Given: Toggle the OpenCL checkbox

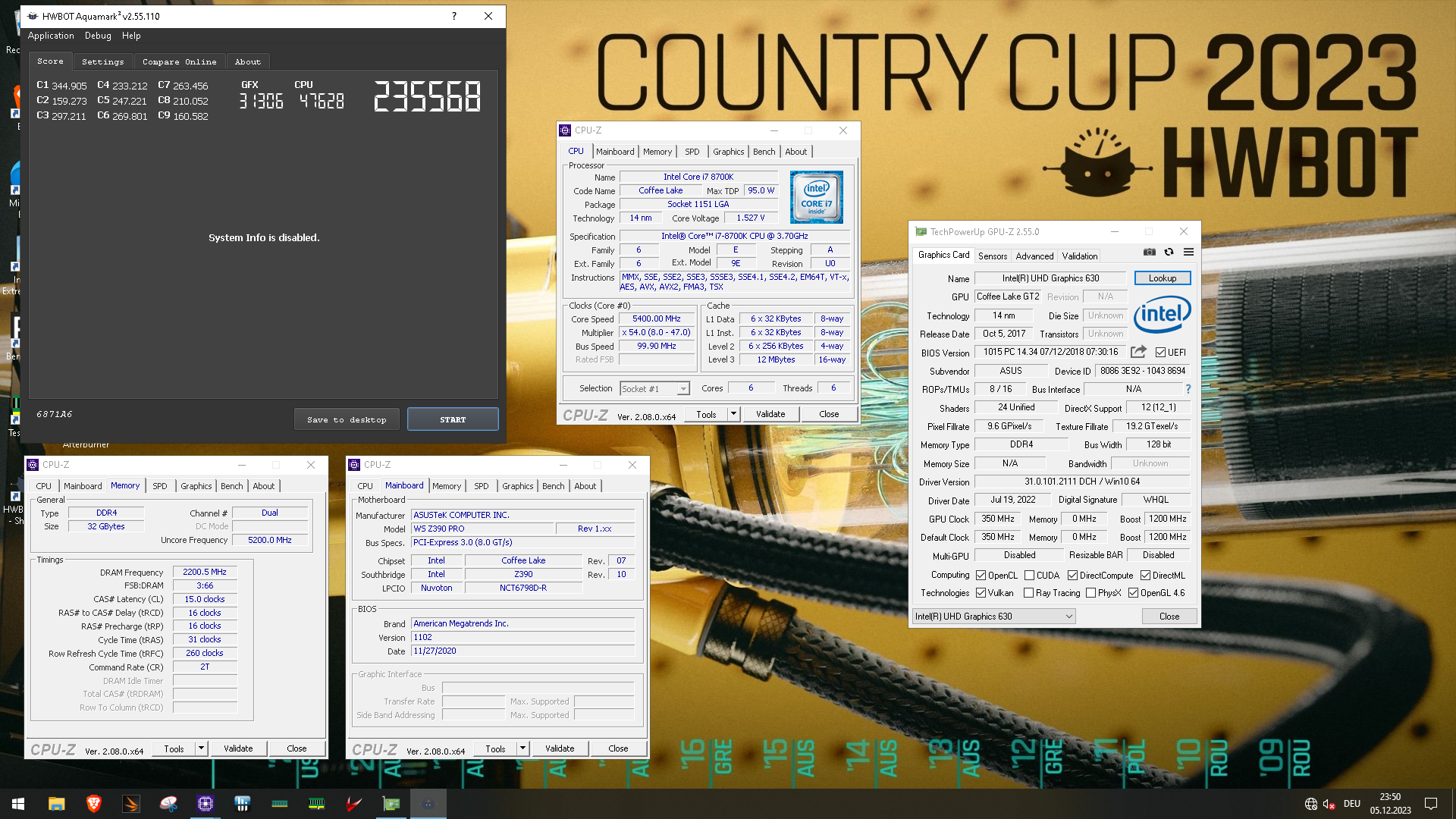Looking at the screenshot, I should 981,576.
